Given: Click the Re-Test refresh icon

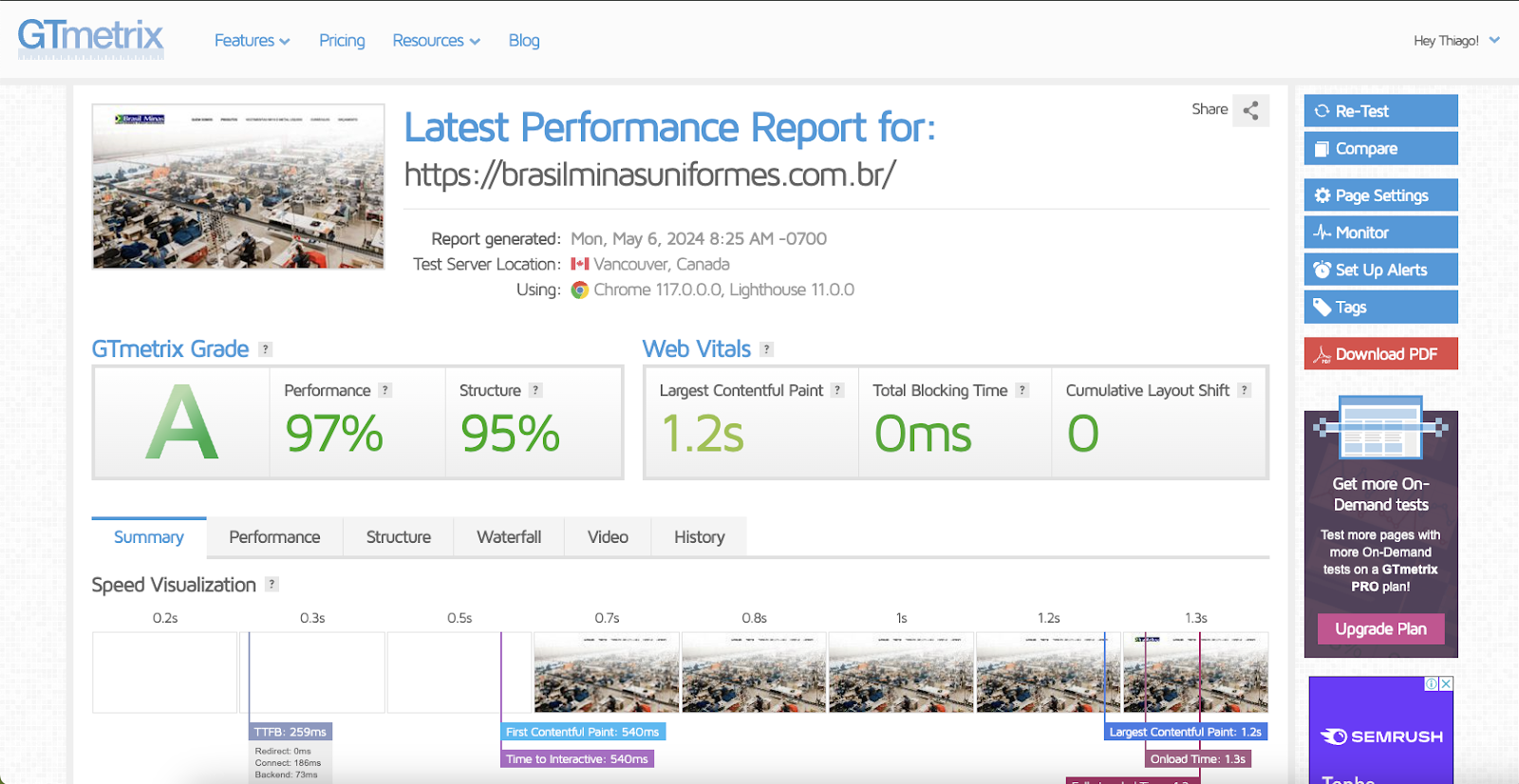Looking at the screenshot, I should [x=1322, y=111].
